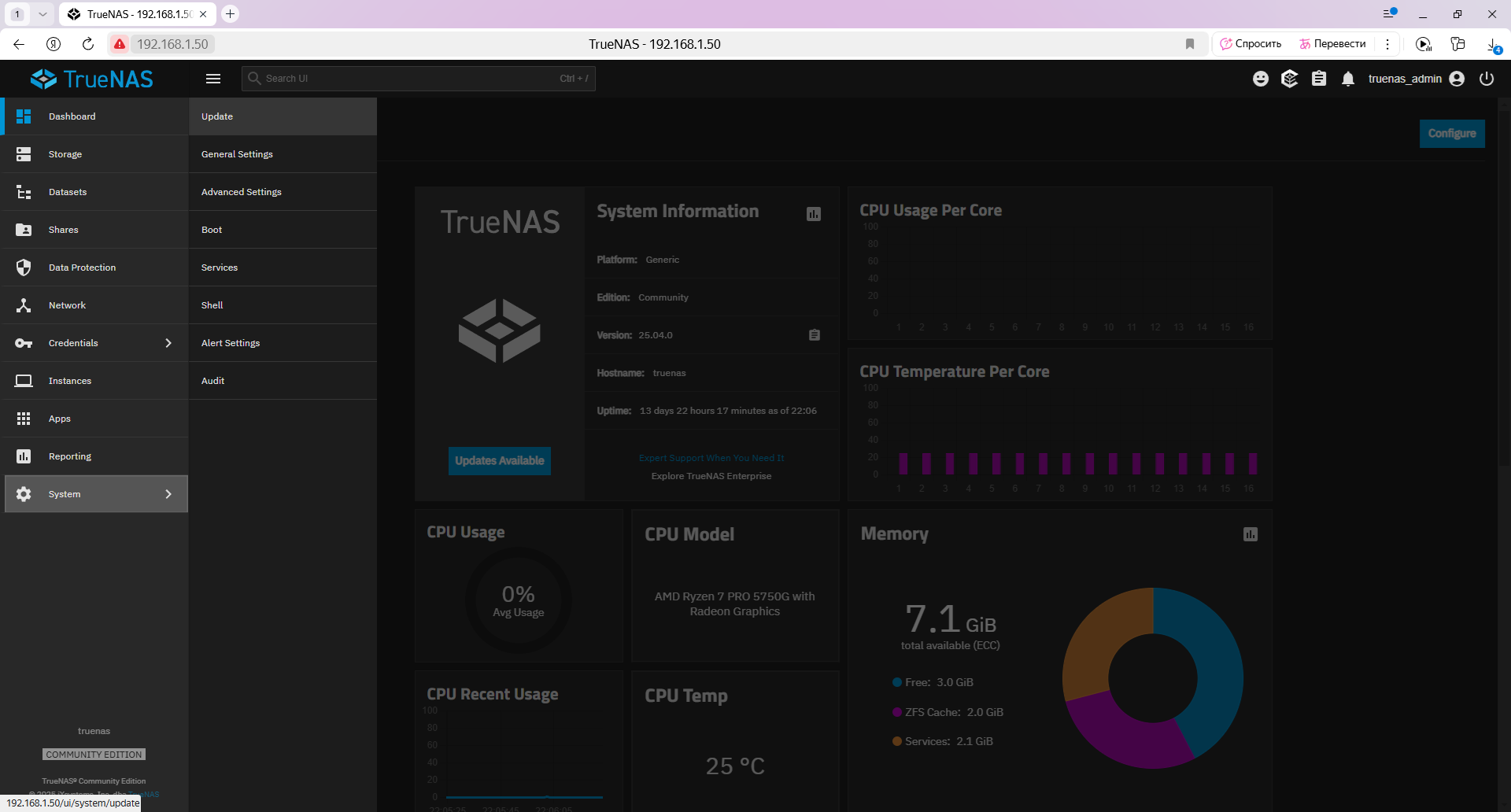Click the AMD Ryzen 7 PRO 5750G text

pos(735,604)
